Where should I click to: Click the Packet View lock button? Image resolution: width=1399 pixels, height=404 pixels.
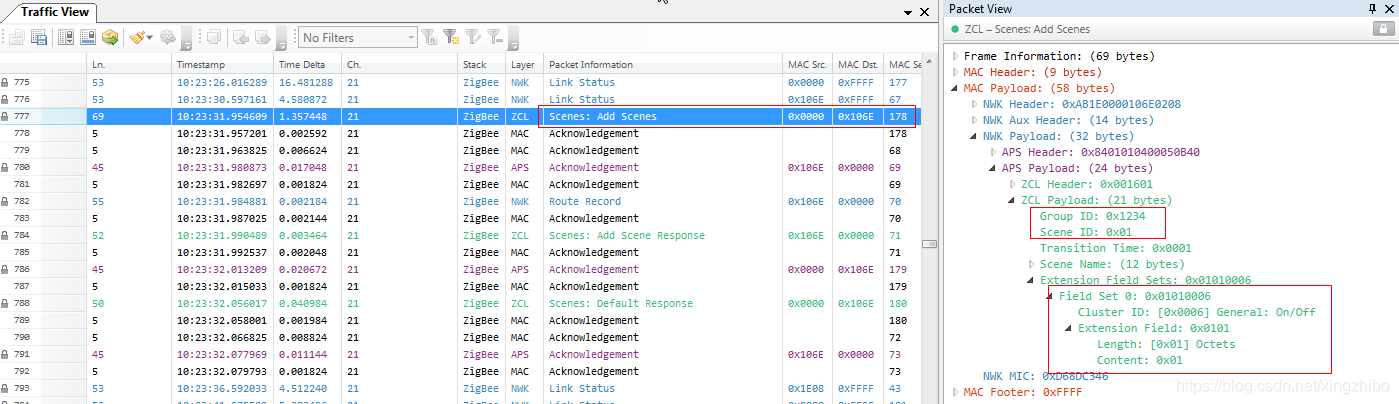[1382, 30]
